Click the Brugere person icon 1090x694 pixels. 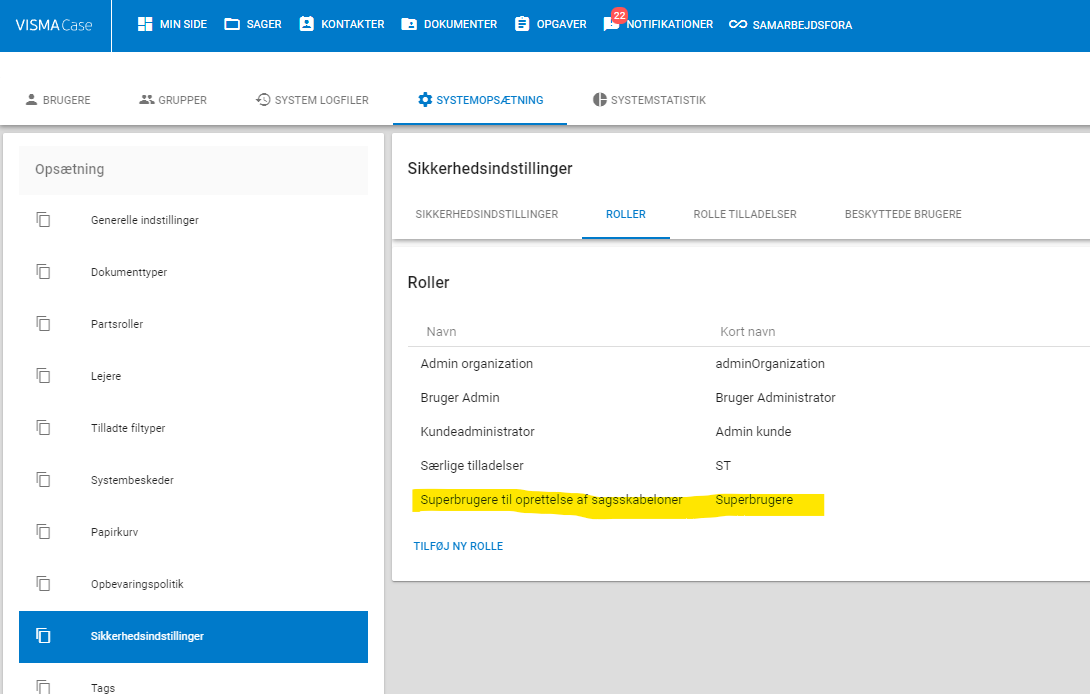31,99
